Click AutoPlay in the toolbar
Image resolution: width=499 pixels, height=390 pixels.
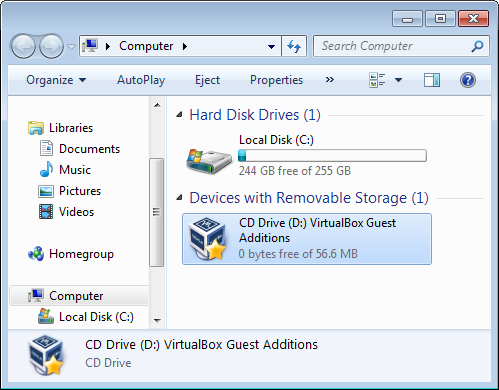(x=141, y=80)
